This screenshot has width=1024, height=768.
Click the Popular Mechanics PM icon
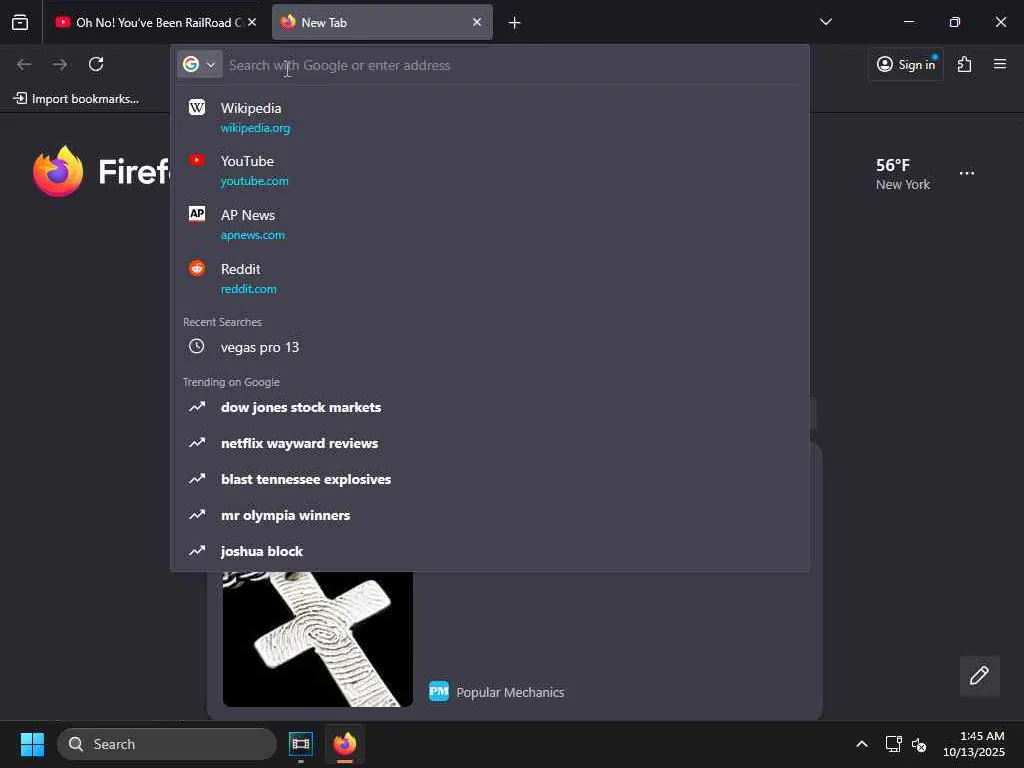[x=439, y=691]
